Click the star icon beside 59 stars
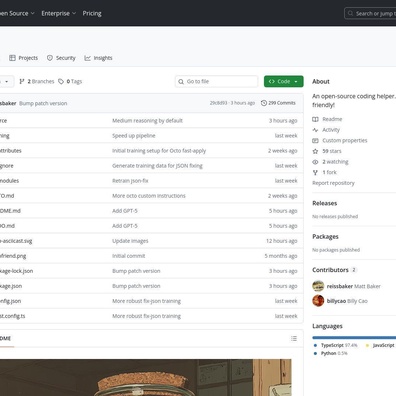 pos(315,151)
